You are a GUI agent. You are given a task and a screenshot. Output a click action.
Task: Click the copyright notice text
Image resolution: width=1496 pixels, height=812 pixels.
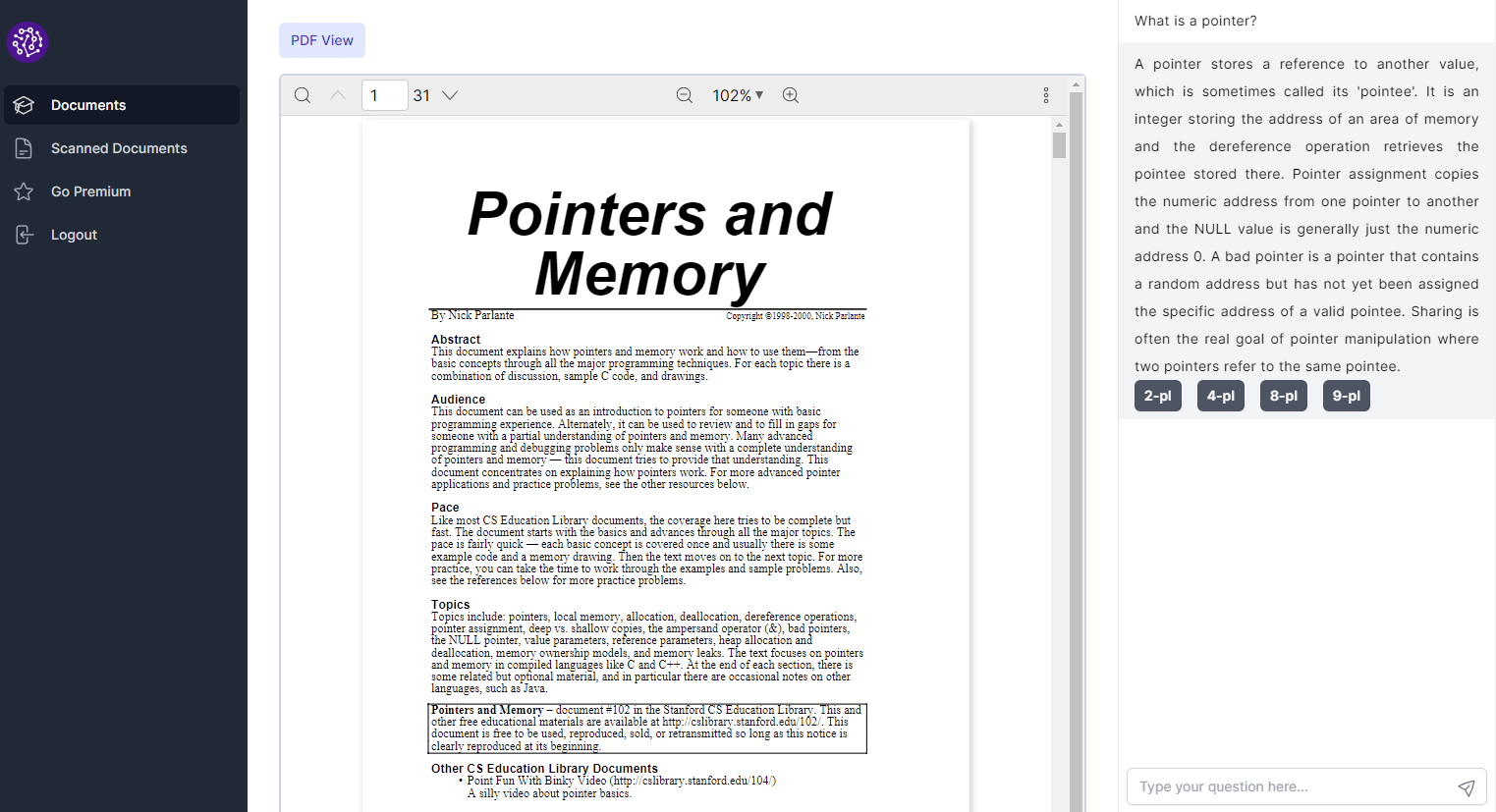(x=796, y=316)
